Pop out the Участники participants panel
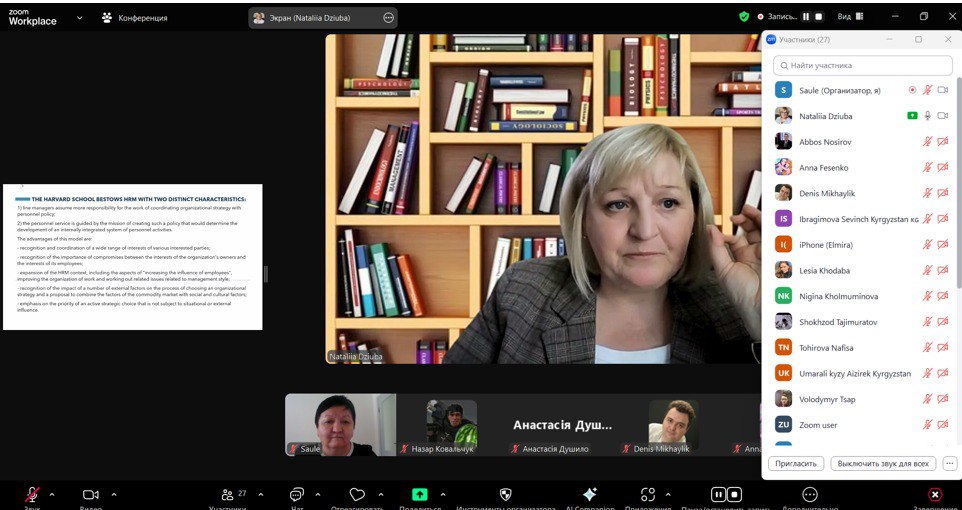962x510 pixels. click(918, 39)
